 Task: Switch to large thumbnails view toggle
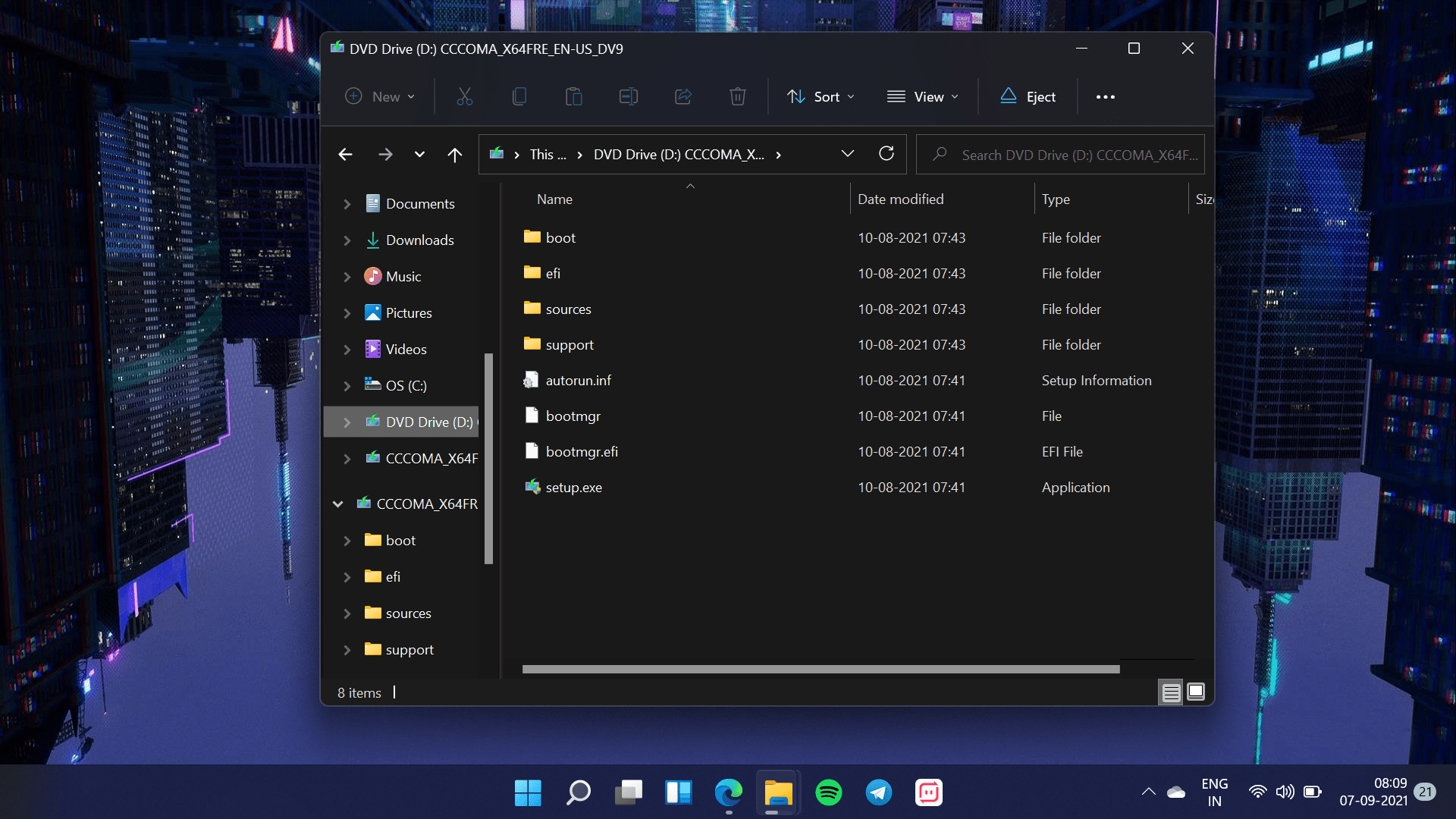(1196, 692)
